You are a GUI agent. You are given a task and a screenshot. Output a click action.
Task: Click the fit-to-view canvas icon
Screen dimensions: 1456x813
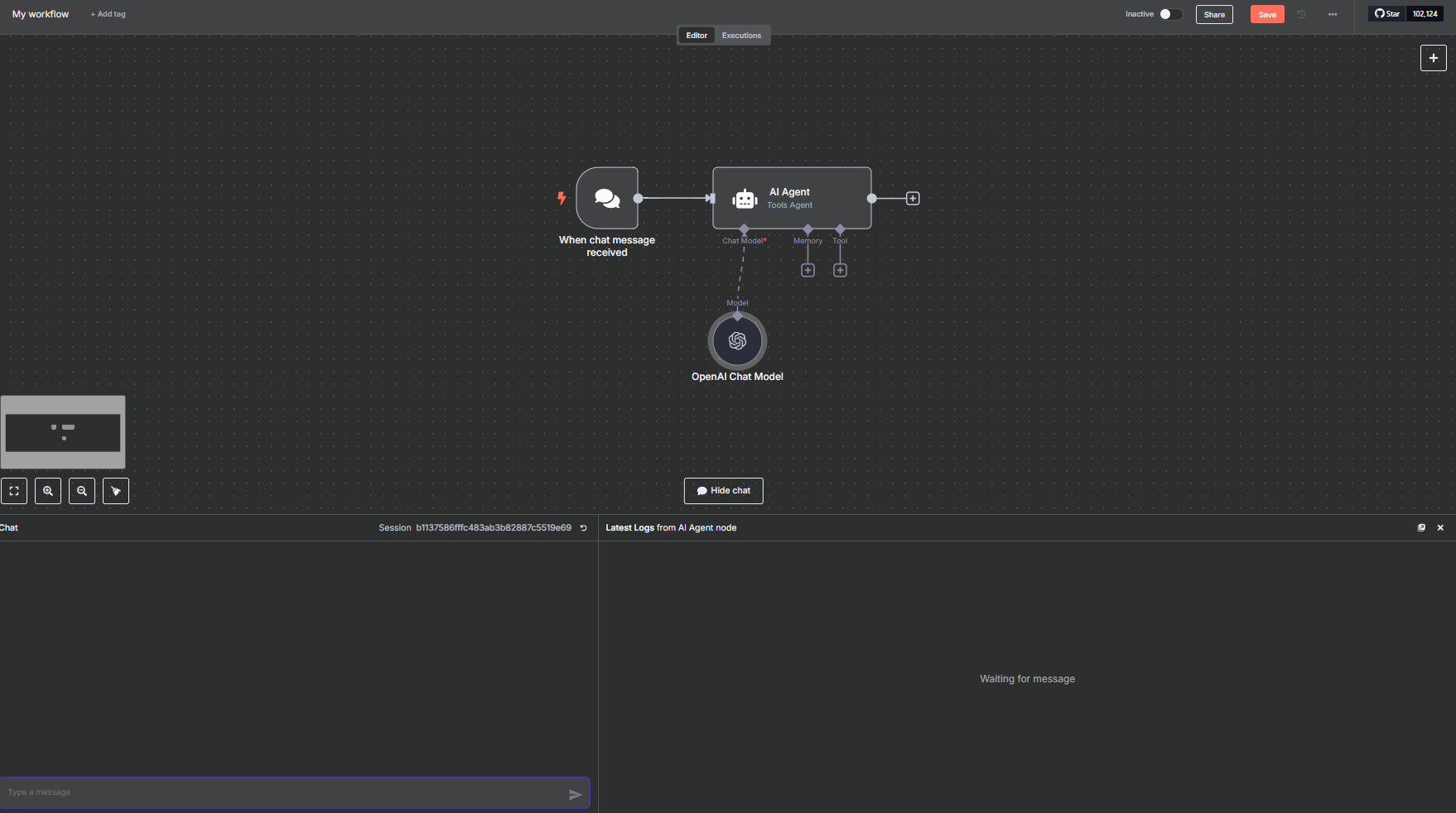point(14,491)
